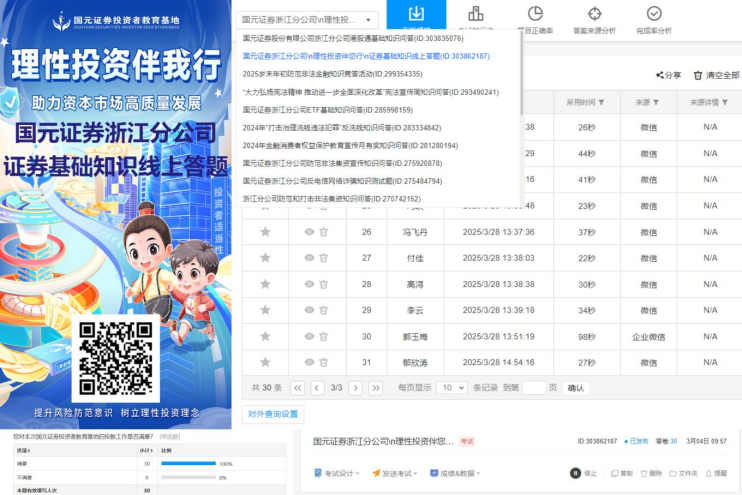Click the QR code on the poster
Screen dimensions: 742x495
115,358
